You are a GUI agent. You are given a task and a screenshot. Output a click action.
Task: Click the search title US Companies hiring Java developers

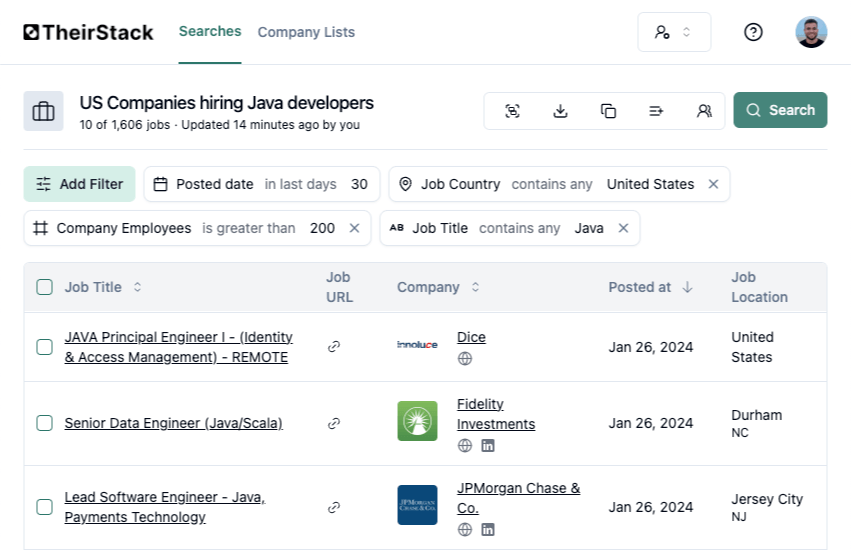point(227,103)
